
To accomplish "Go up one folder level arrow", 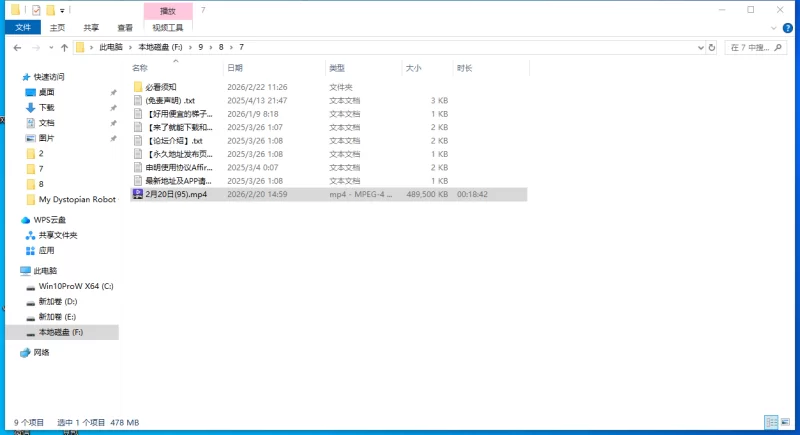I will click(64, 47).
